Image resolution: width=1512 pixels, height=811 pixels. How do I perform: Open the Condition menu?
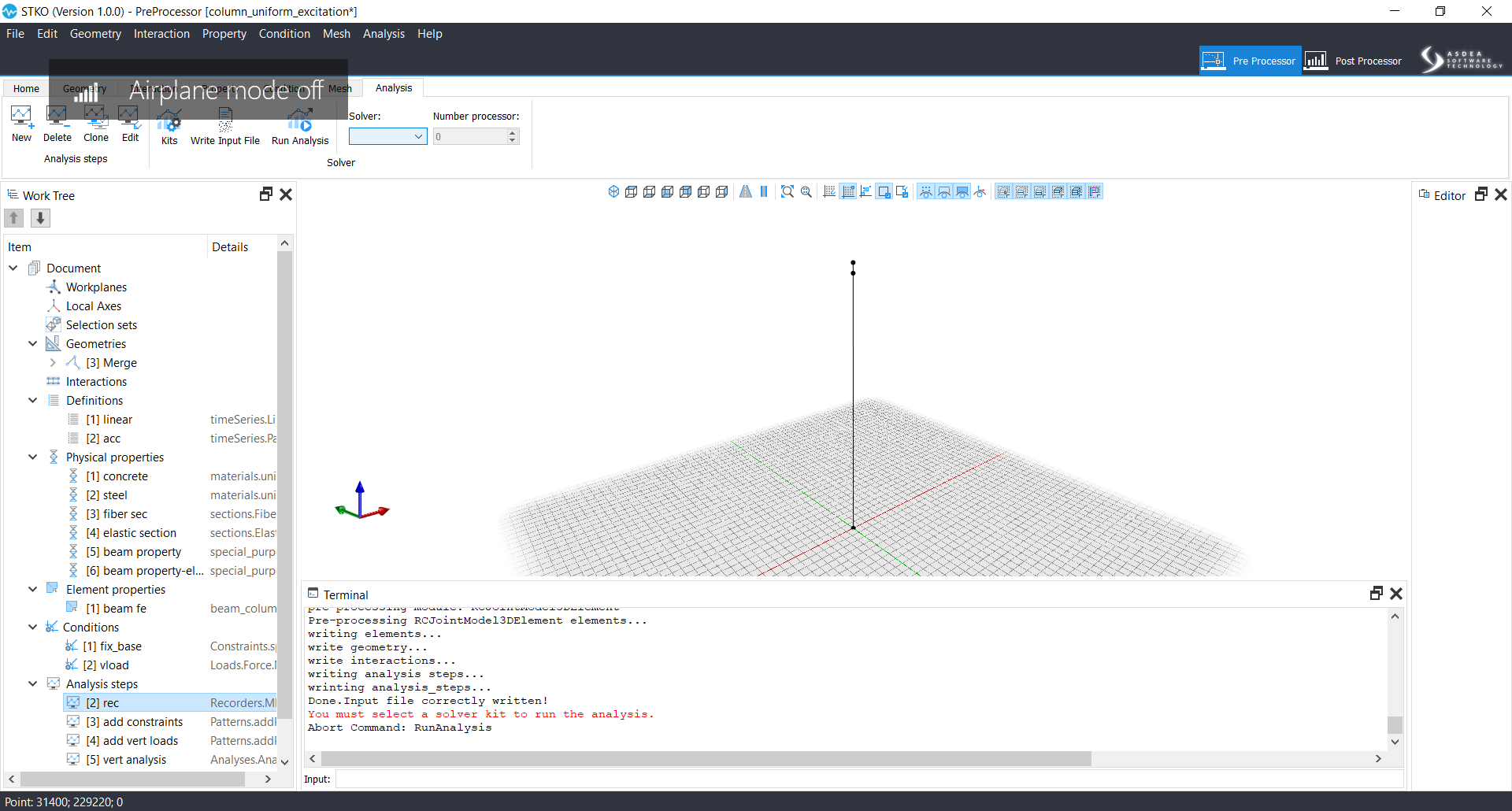point(284,34)
